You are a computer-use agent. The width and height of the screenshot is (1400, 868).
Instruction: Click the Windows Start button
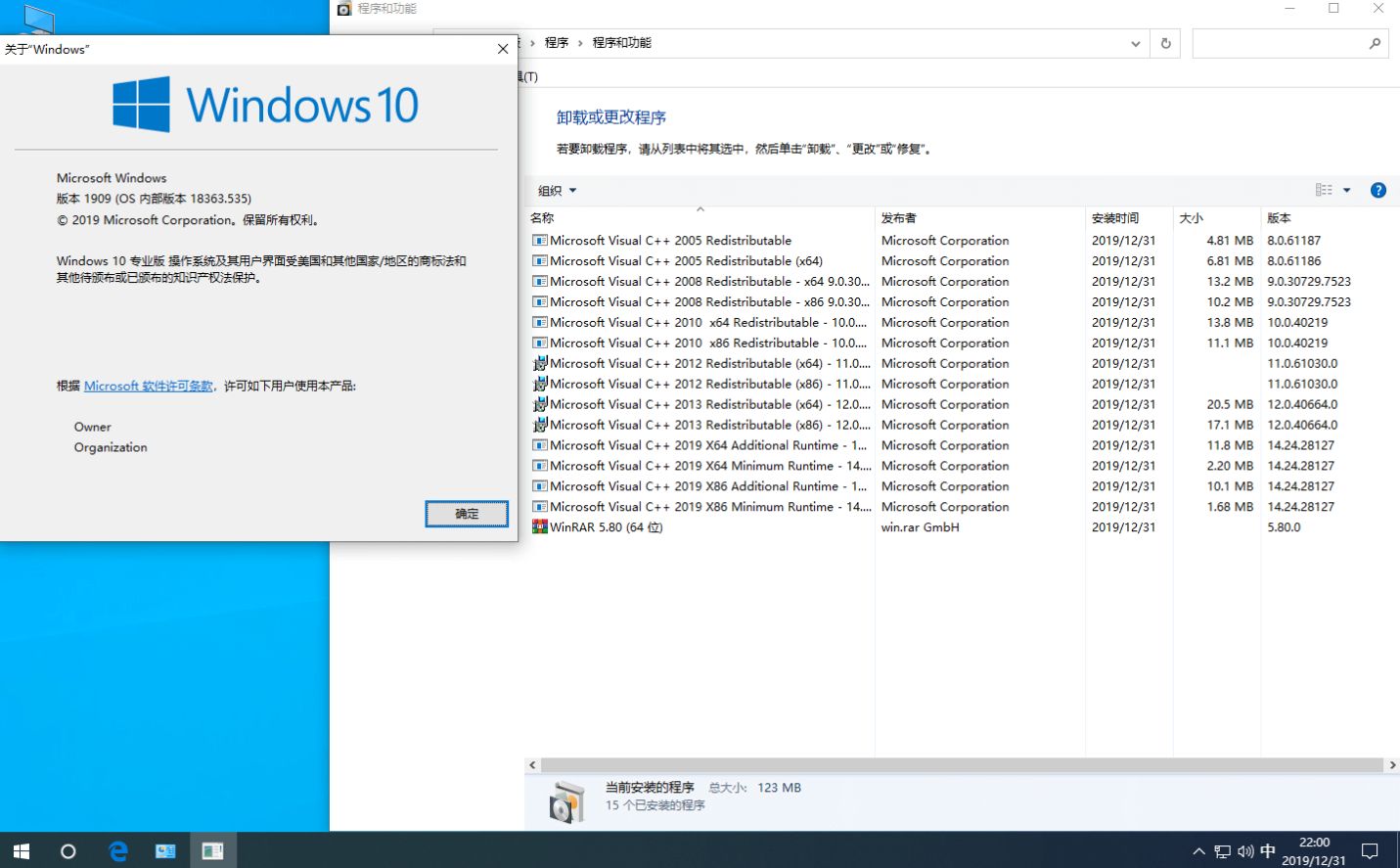coord(22,850)
